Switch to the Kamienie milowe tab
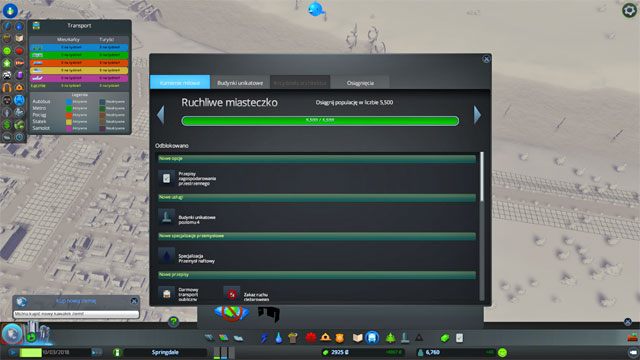This screenshot has height=360, width=640. 180,82
